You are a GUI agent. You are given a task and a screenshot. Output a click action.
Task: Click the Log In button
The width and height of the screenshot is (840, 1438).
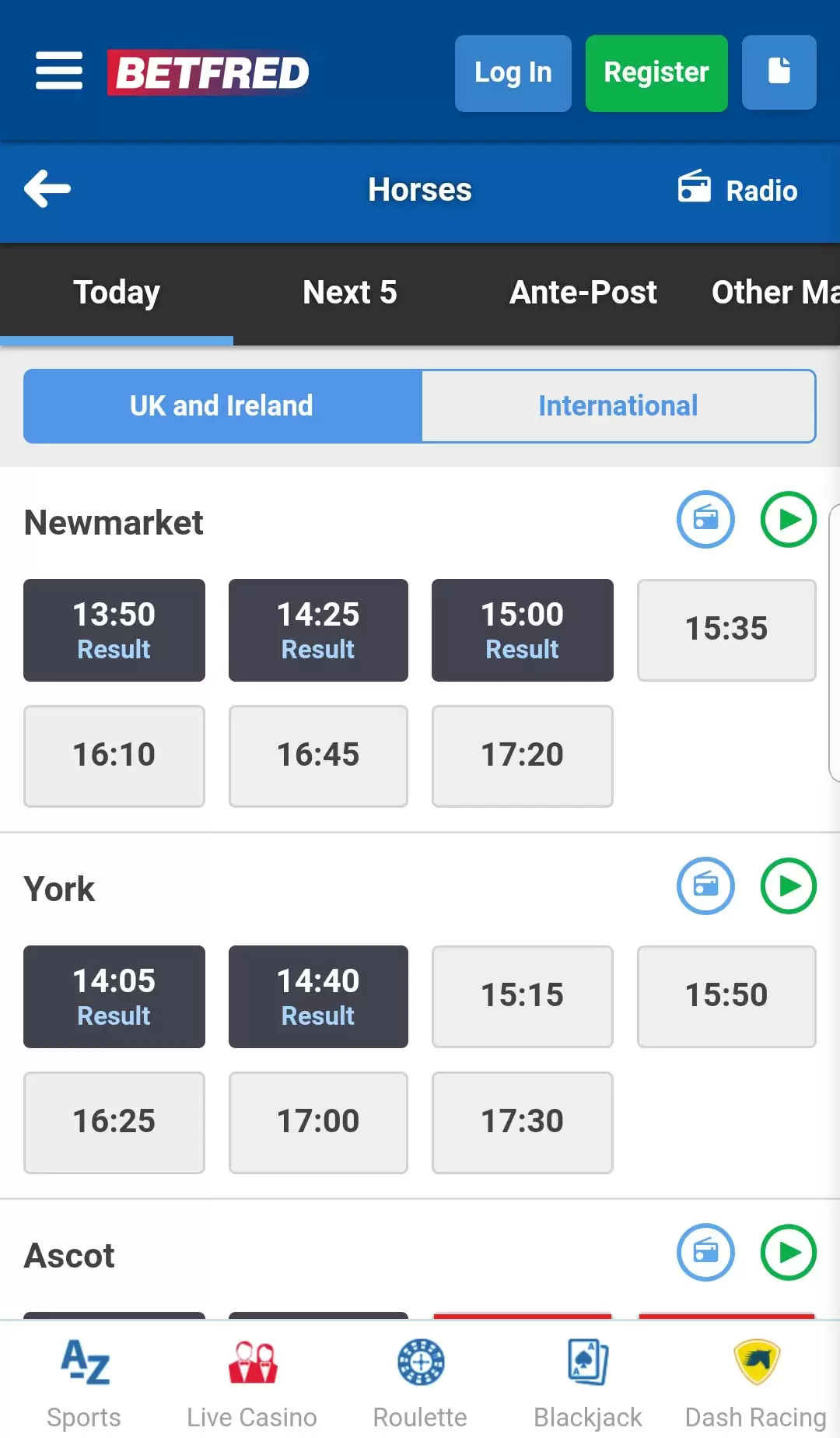pos(513,73)
